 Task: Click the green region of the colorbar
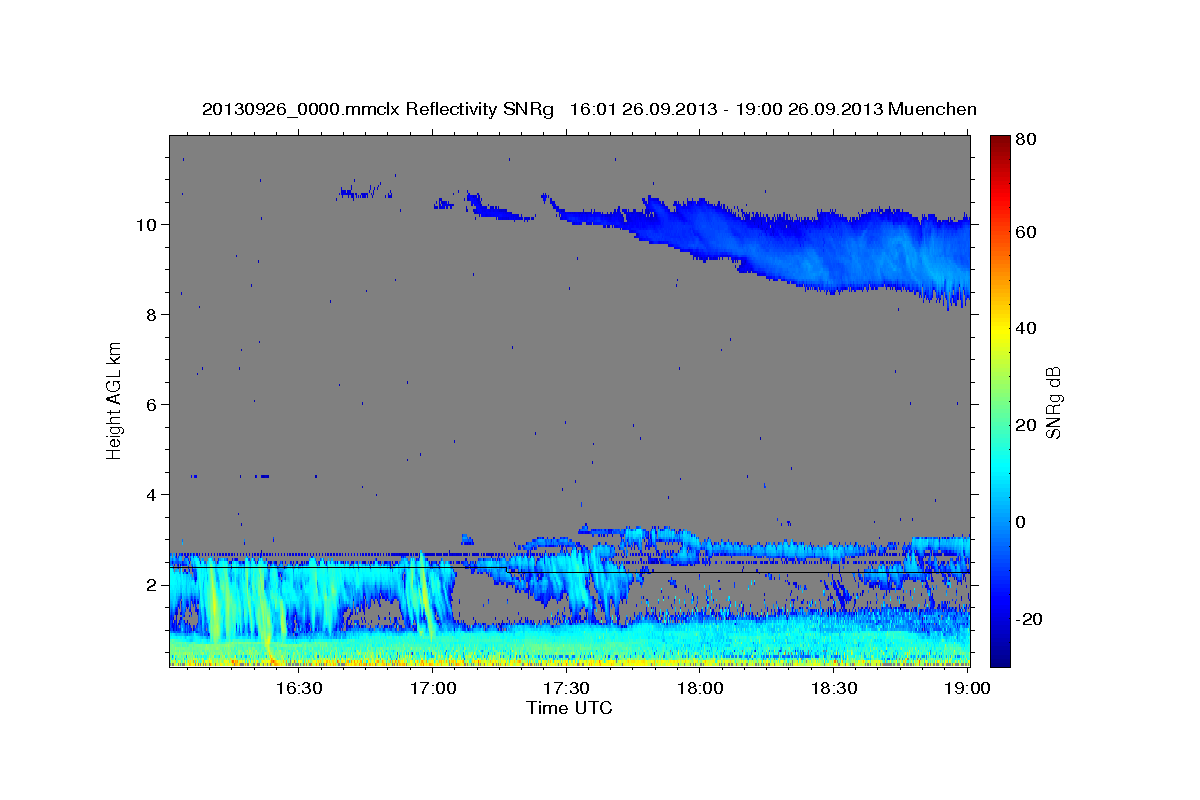(x=1000, y=400)
